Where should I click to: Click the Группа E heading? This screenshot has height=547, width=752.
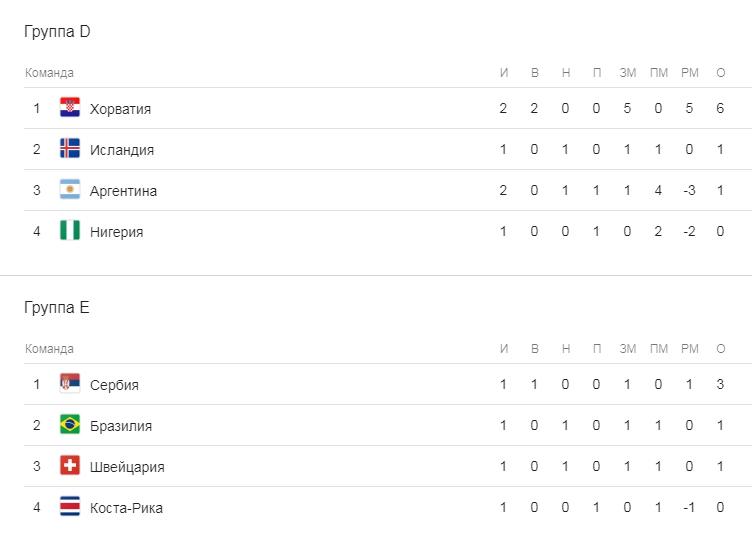tap(57, 308)
